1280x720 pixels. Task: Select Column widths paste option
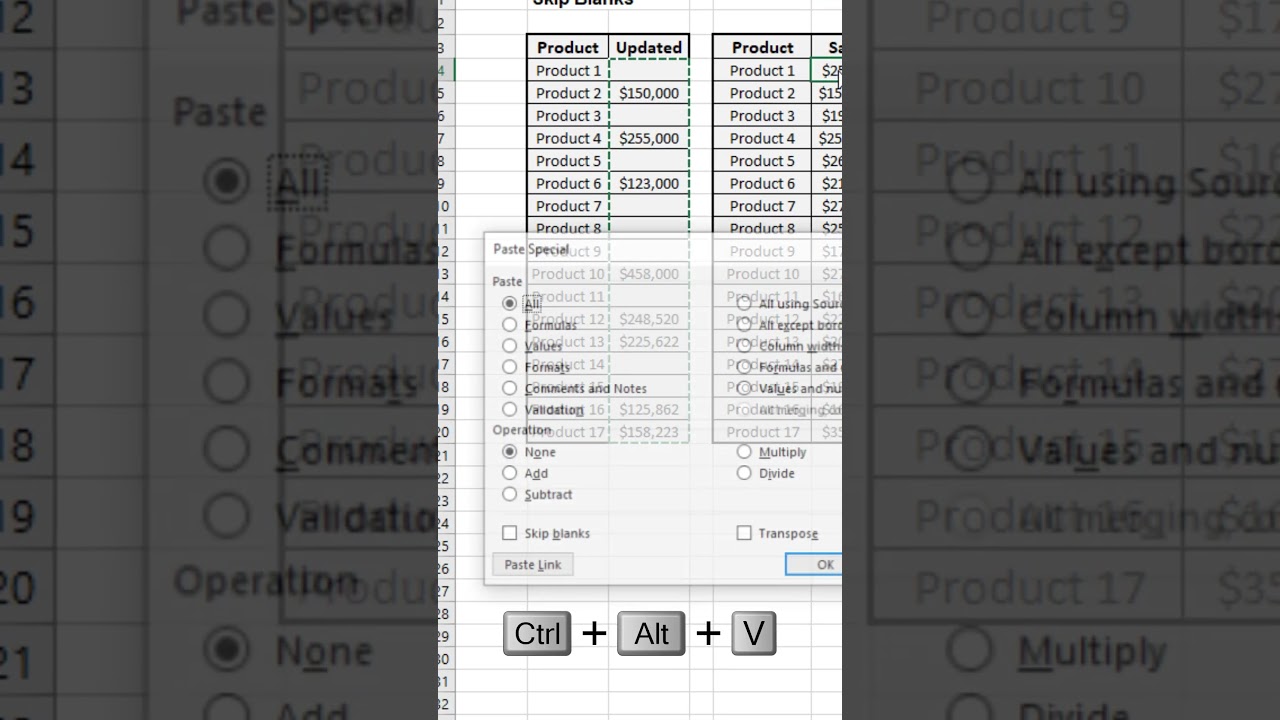(x=744, y=346)
